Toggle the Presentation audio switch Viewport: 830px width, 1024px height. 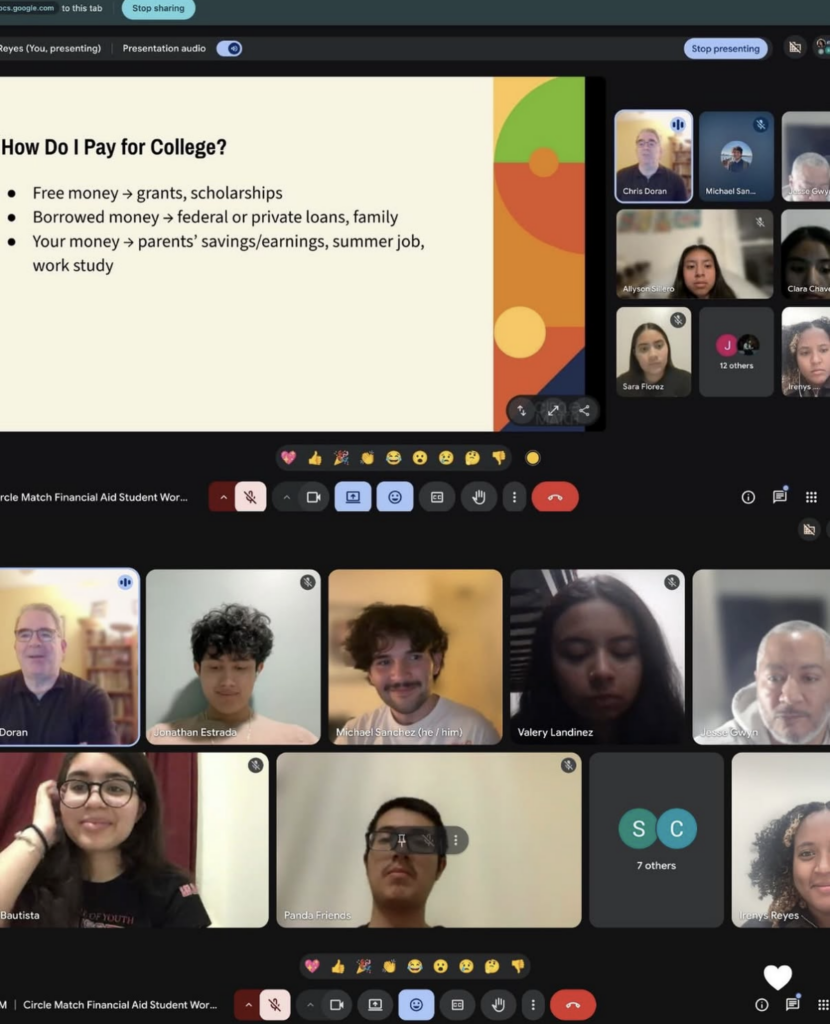229,48
